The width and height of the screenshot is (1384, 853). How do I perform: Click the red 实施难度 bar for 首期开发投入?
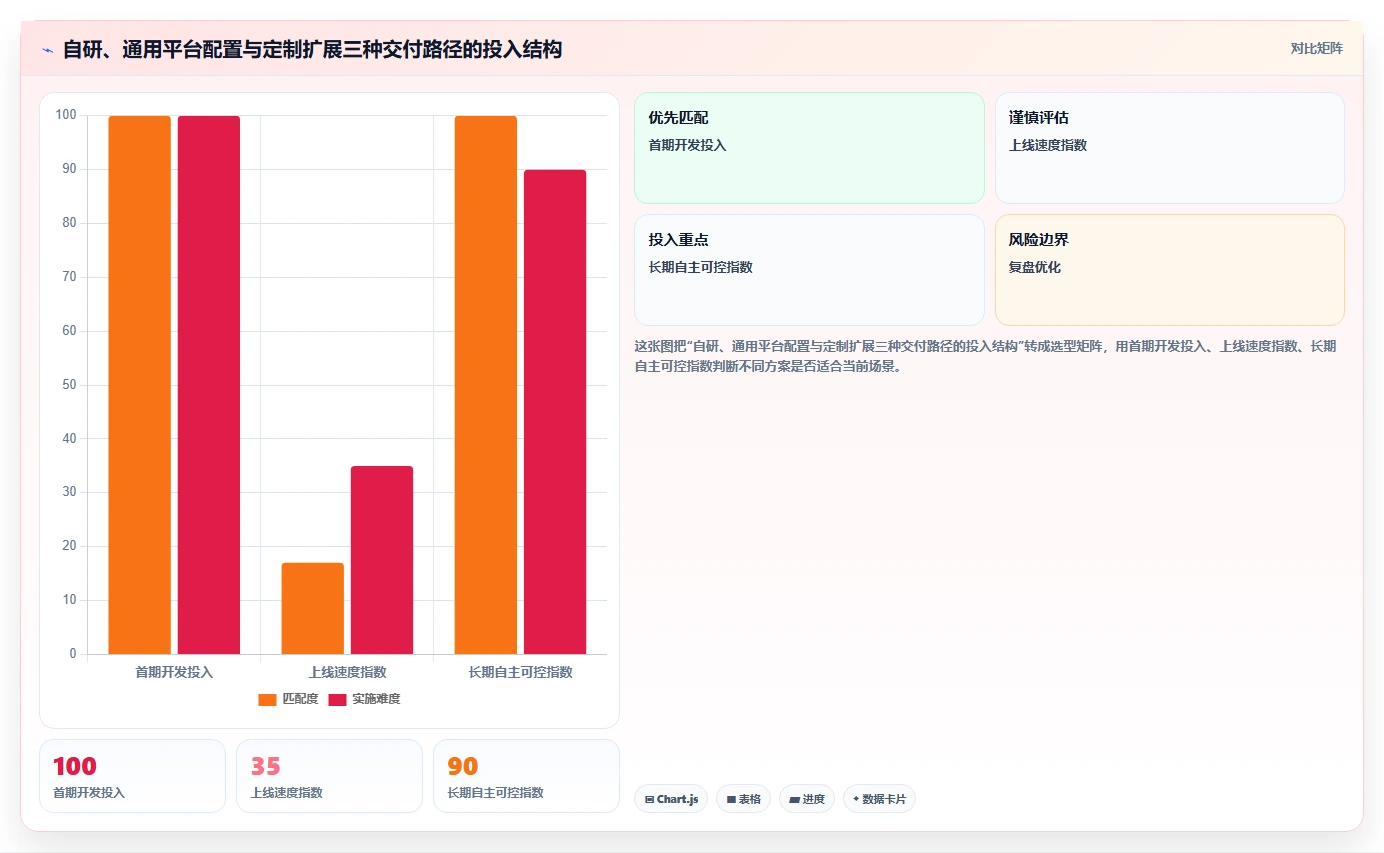click(209, 385)
